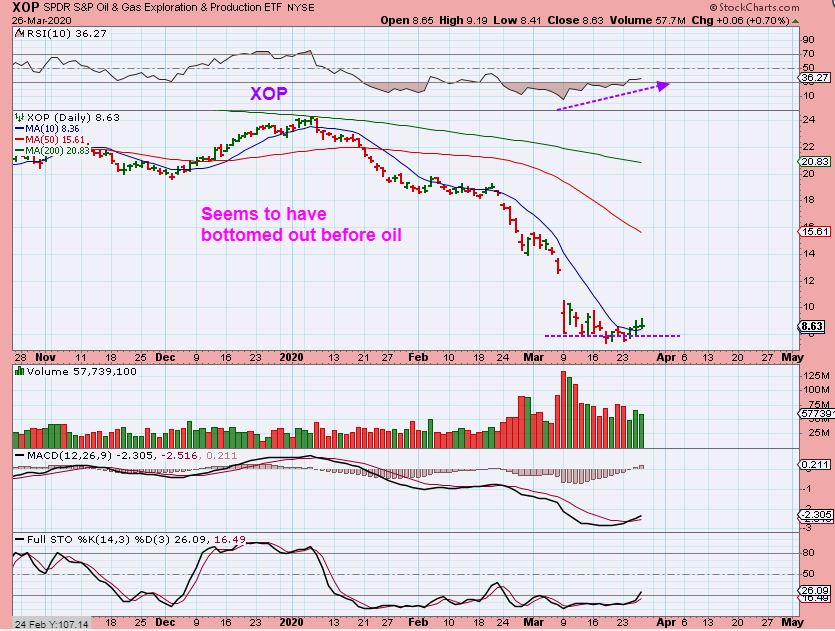
Task: Click the 90 level on the RSI axis
Action: pyautogui.click(x=808, y=40)
